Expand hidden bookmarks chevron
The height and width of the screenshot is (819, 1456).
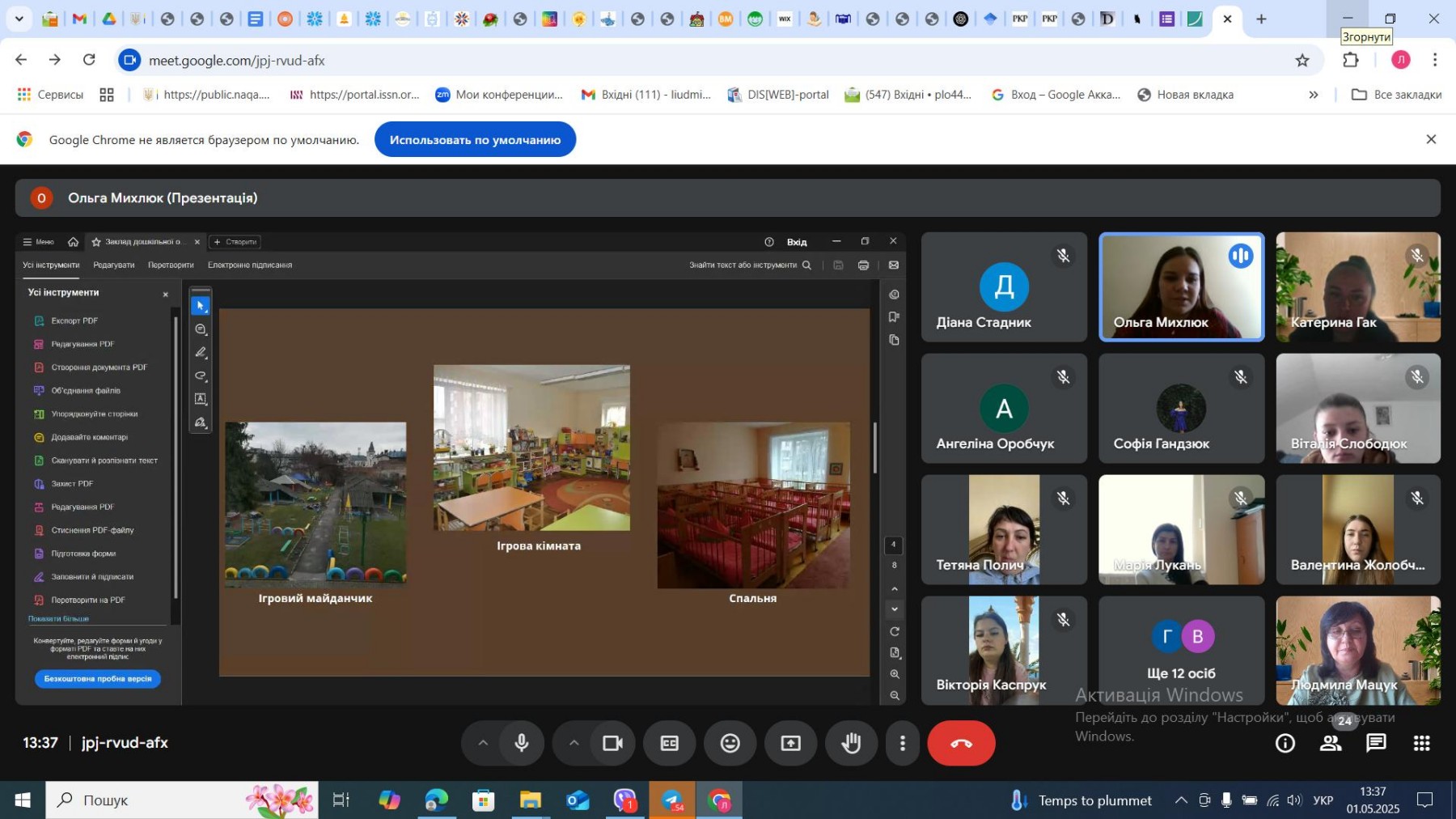1314,95
